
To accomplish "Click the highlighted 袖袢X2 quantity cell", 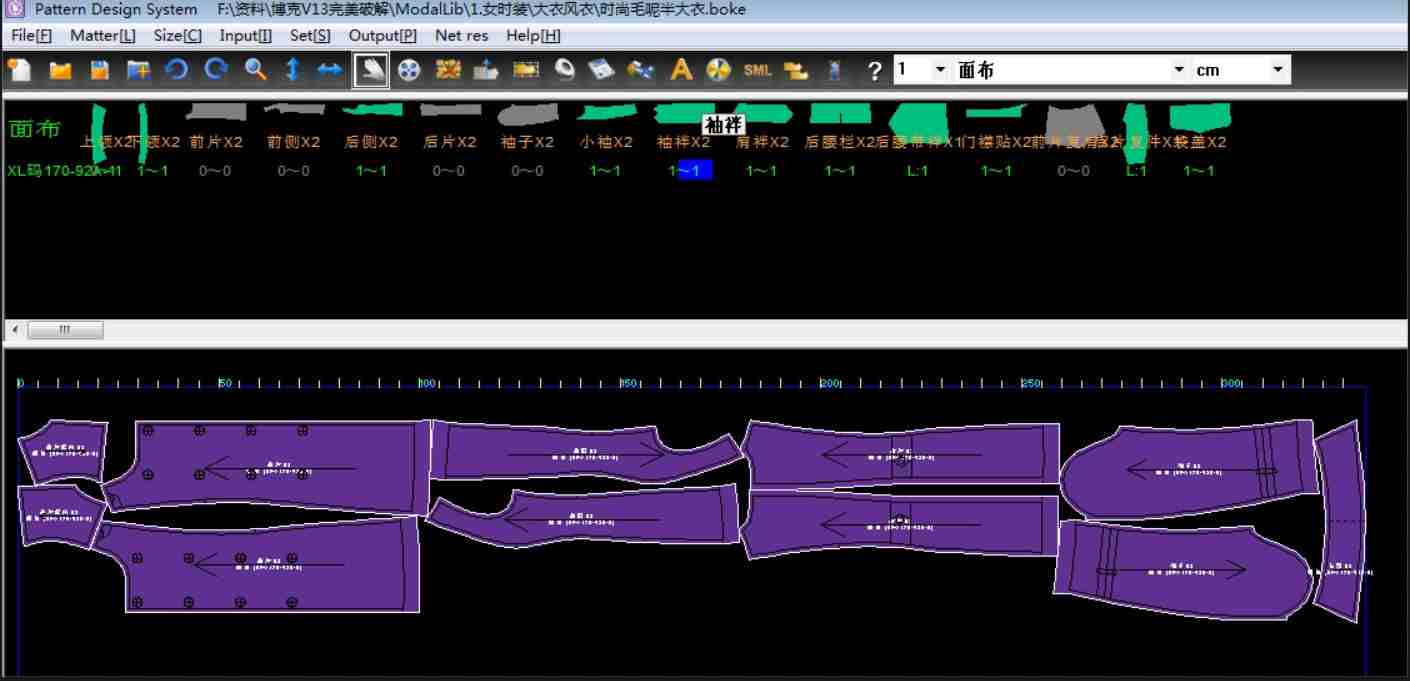I will pos(695,170).
